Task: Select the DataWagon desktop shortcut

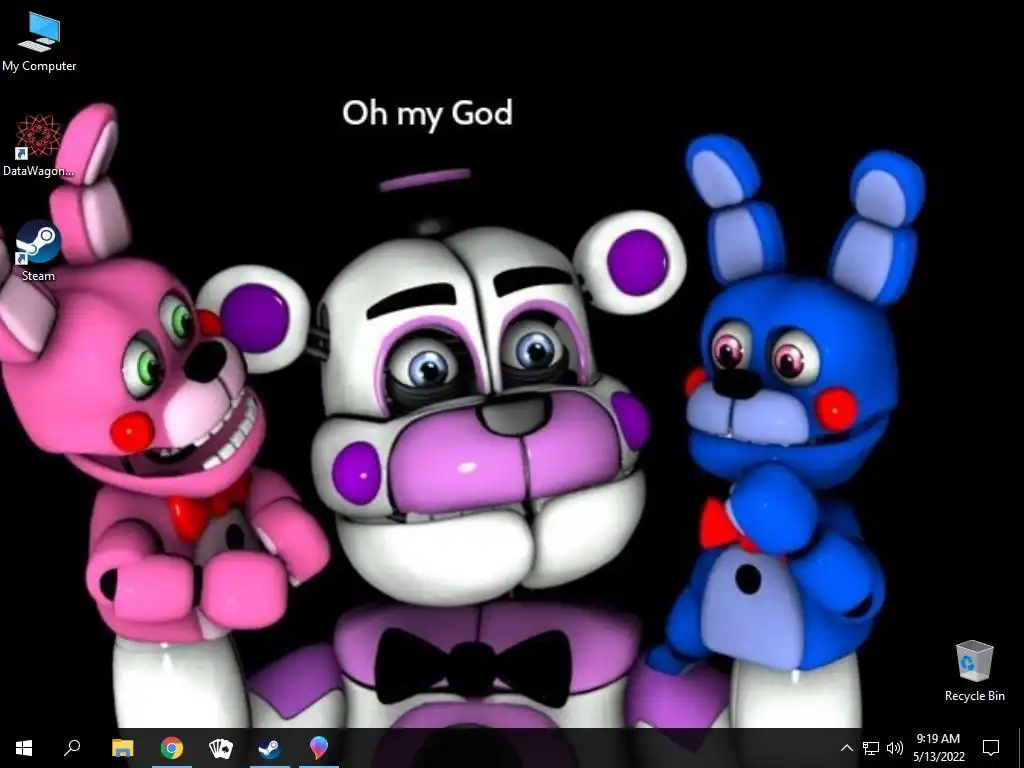Action: click(39, 146)
